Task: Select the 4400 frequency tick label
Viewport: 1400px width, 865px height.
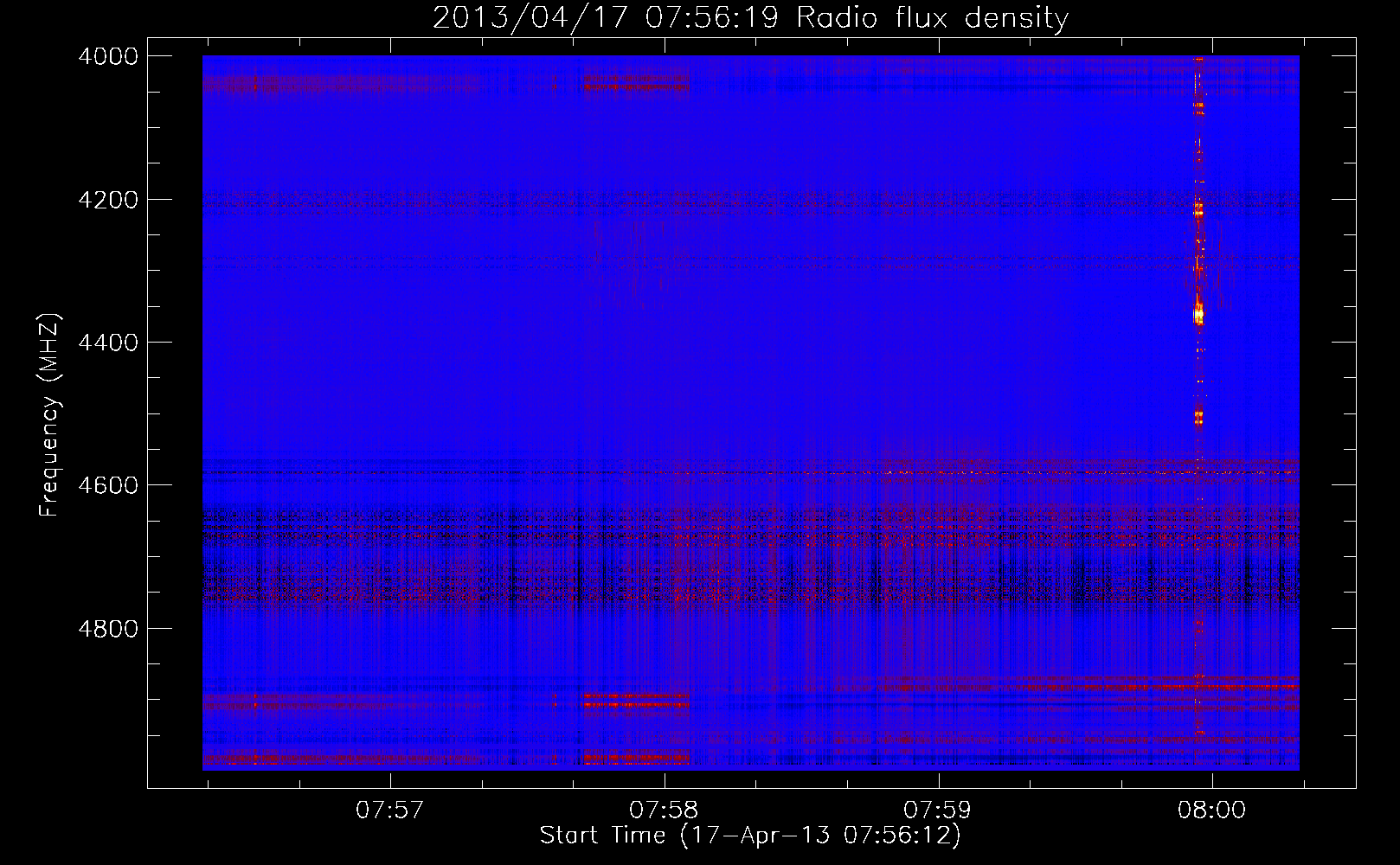Action: point(108,343)
